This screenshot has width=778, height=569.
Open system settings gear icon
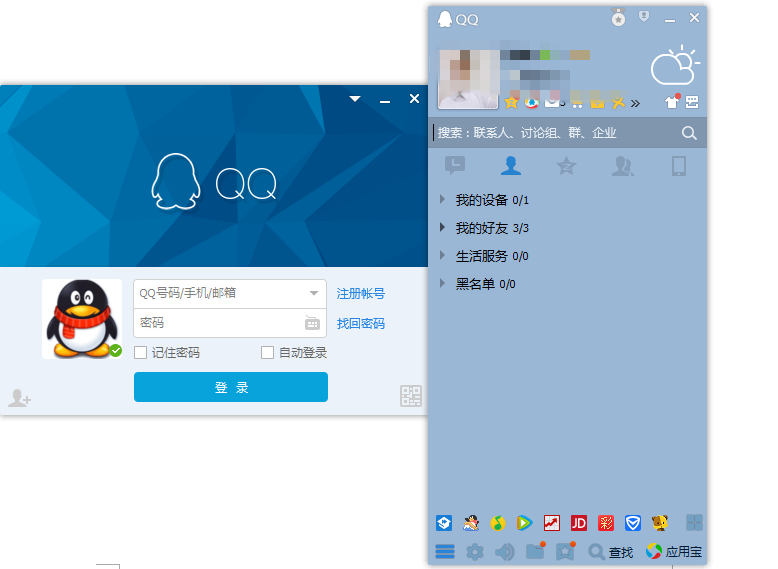click(475, 551)
